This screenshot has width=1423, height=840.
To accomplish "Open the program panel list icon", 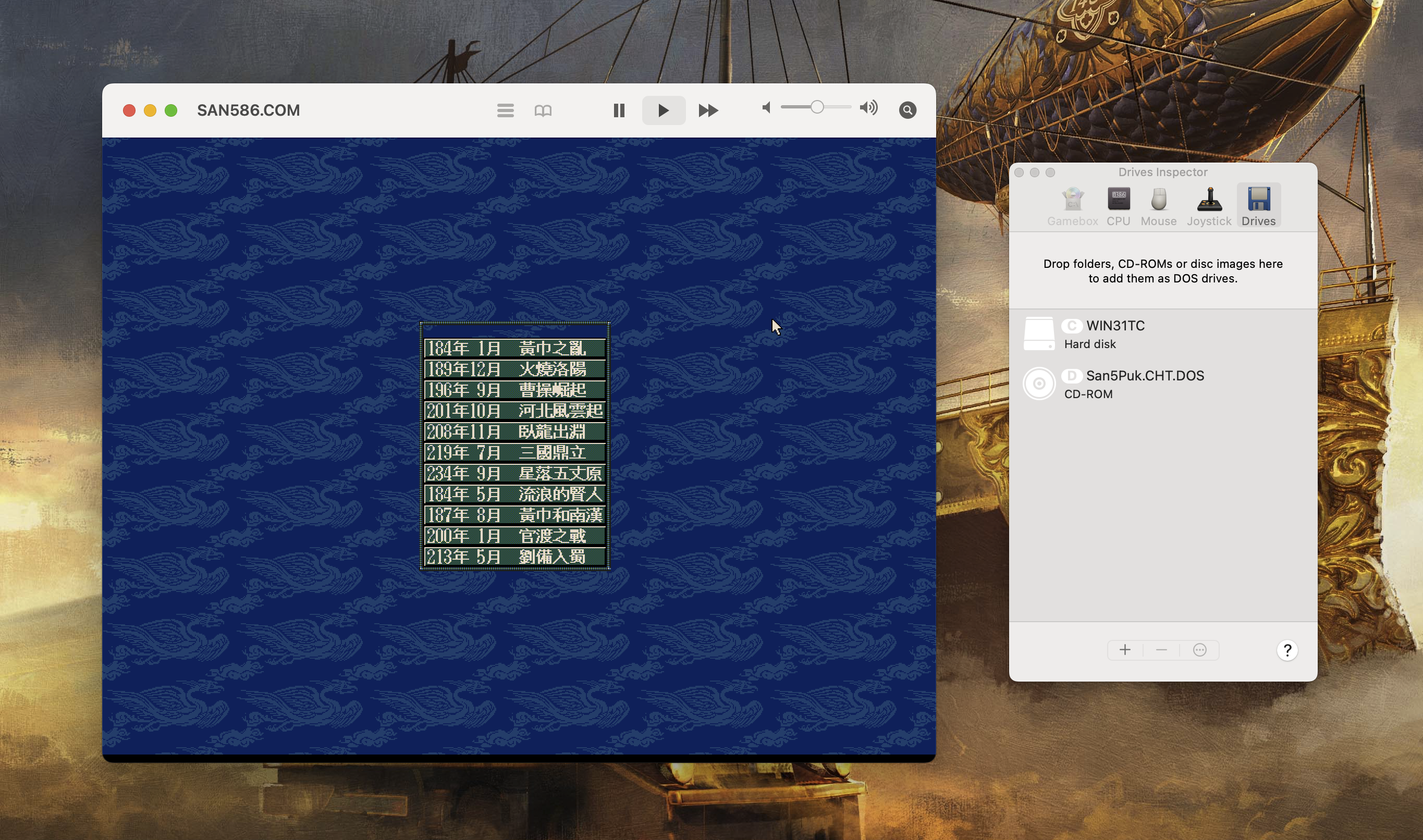I will point(505,110).
